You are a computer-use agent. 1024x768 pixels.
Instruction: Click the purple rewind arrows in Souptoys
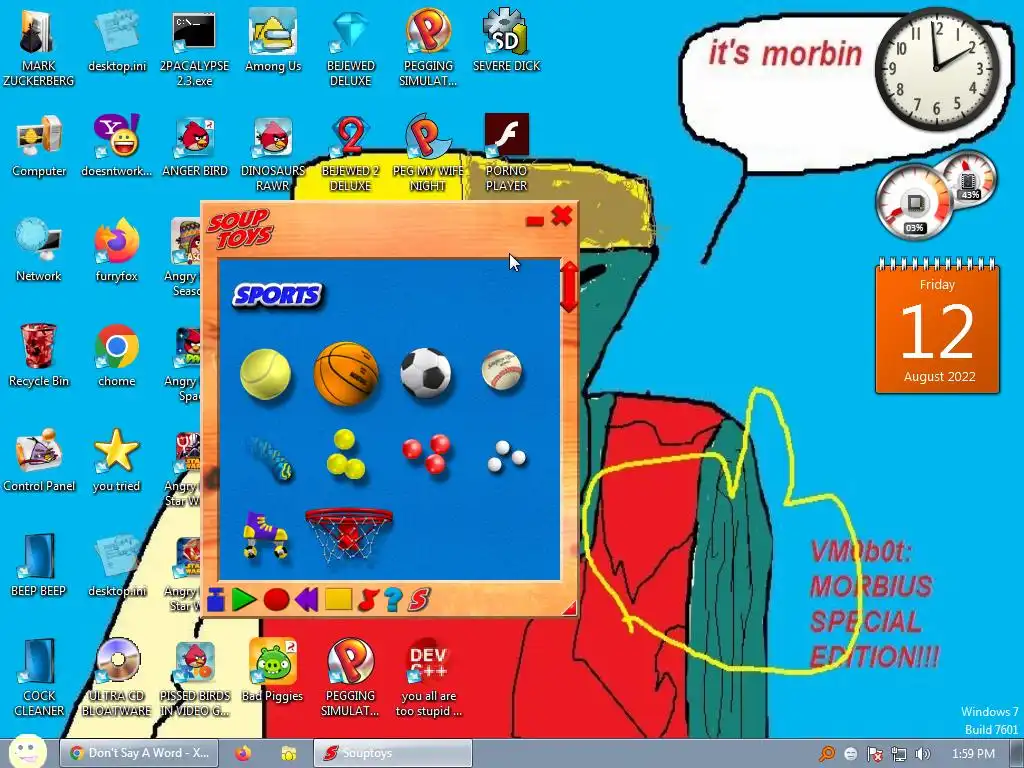[x=306, y=599]
